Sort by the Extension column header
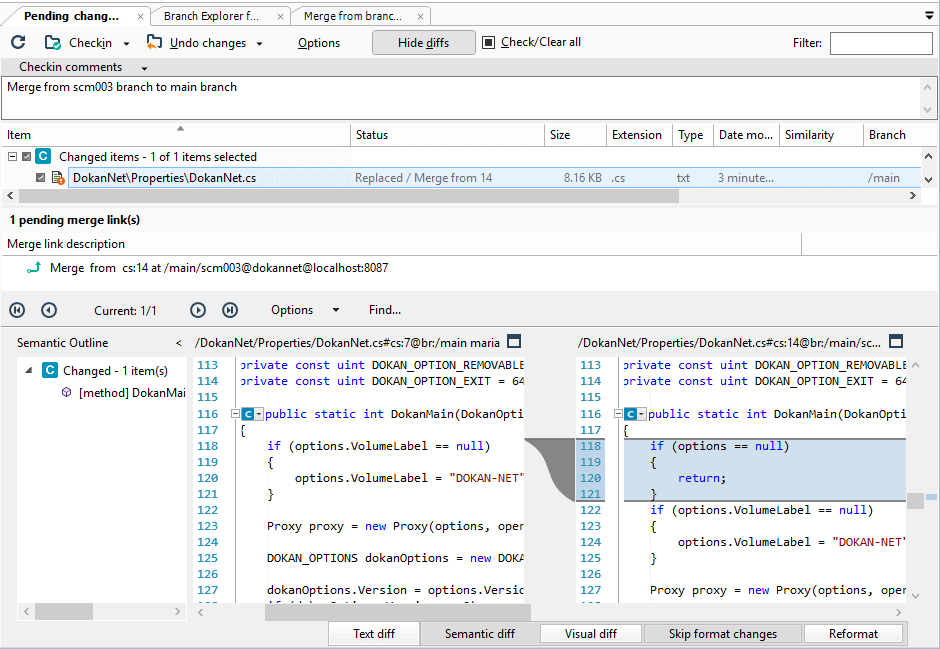Viewport: 940px width, 649px height. 639,135
